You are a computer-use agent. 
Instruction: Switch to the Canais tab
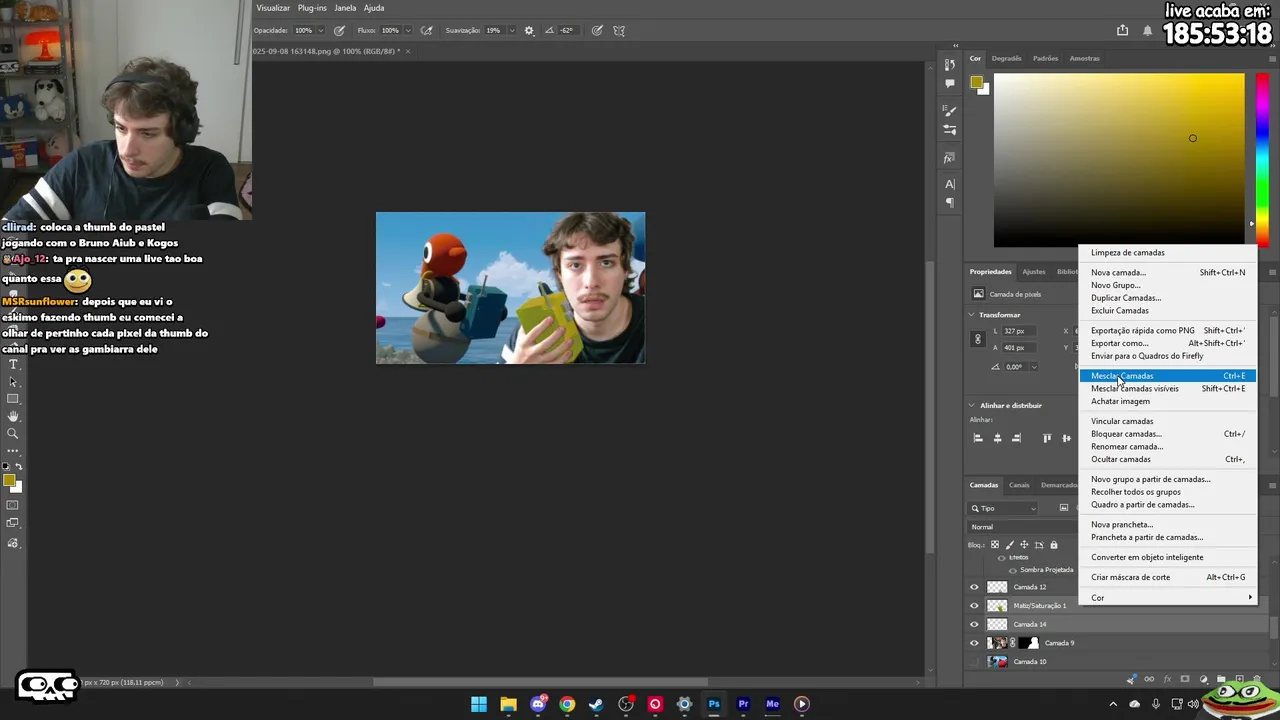[1019, 485]
